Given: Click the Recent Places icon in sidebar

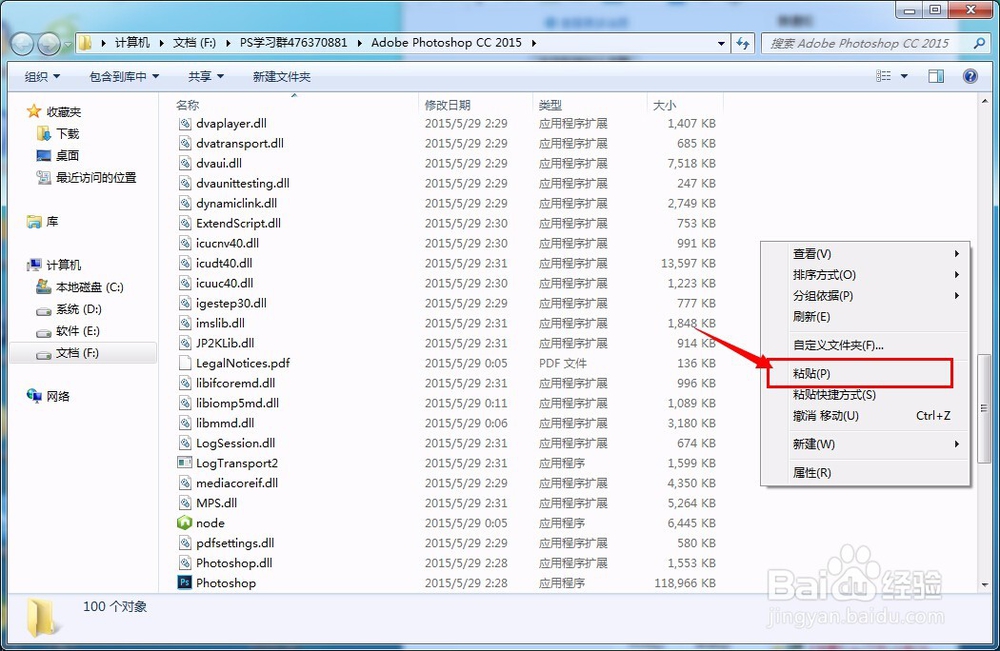Looking at the screenshot, I should pos(44,177).
